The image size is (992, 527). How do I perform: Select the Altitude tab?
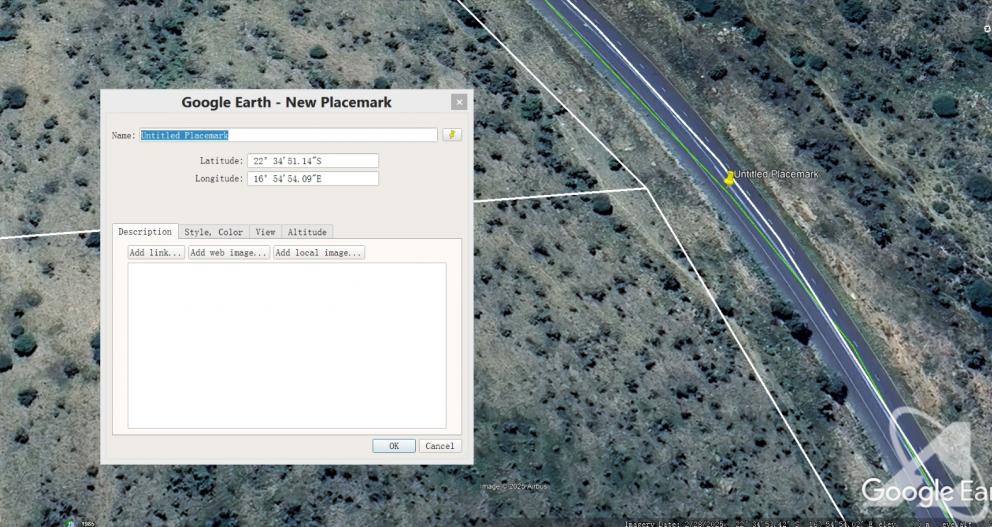pyautogui.click(x=307, y=232)
